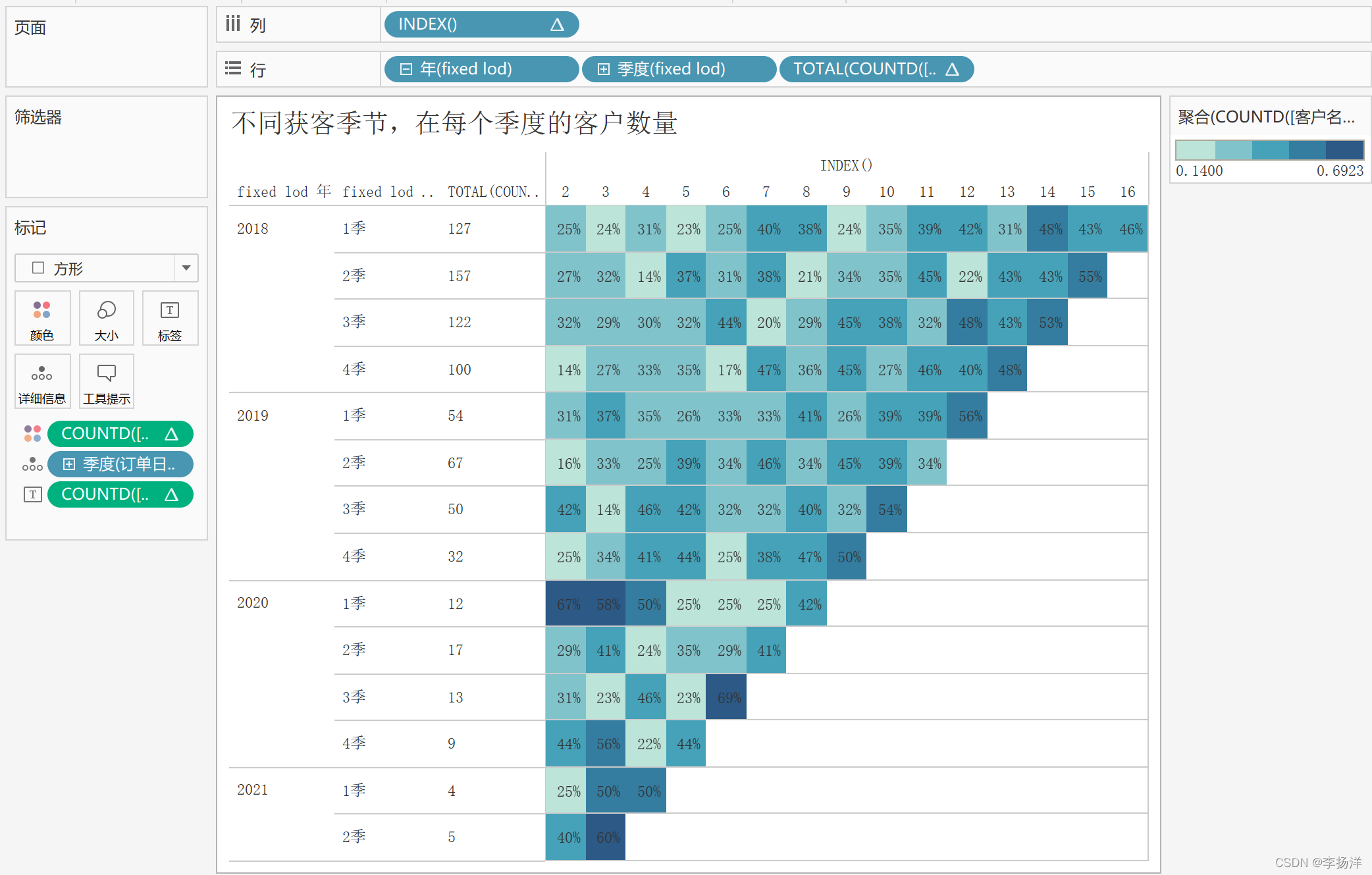This screenshot has height=875, width=1372.
Task: Expand the 季度(fixed lod) pill plus box
Action: [603, 69]
